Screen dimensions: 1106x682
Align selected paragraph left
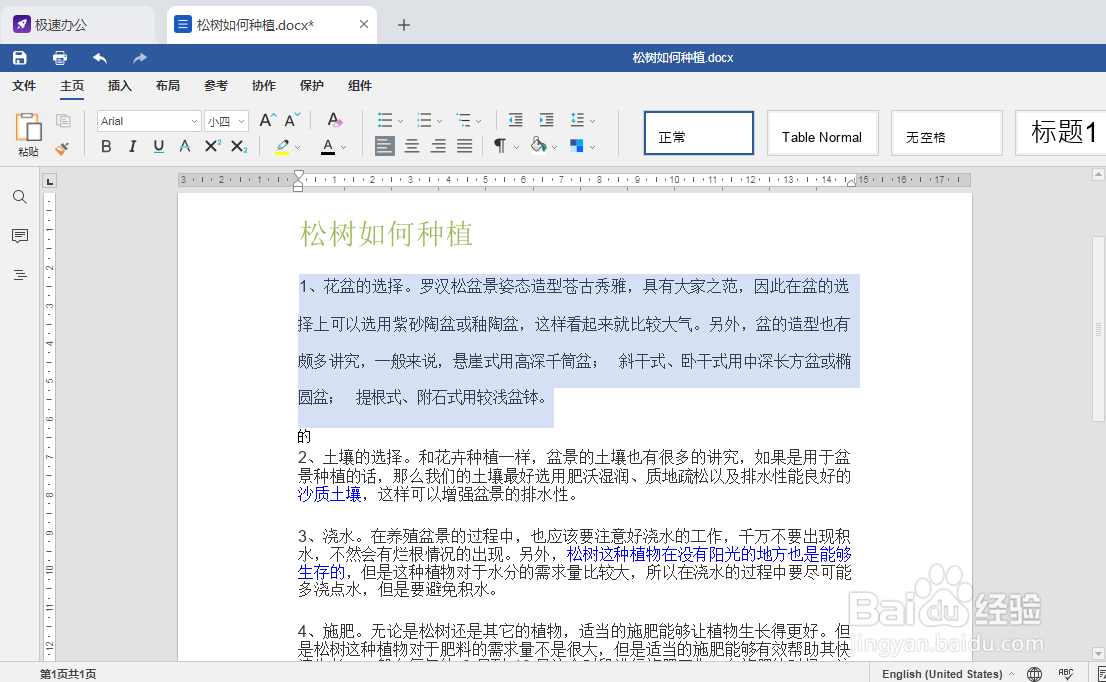point(384,146)
